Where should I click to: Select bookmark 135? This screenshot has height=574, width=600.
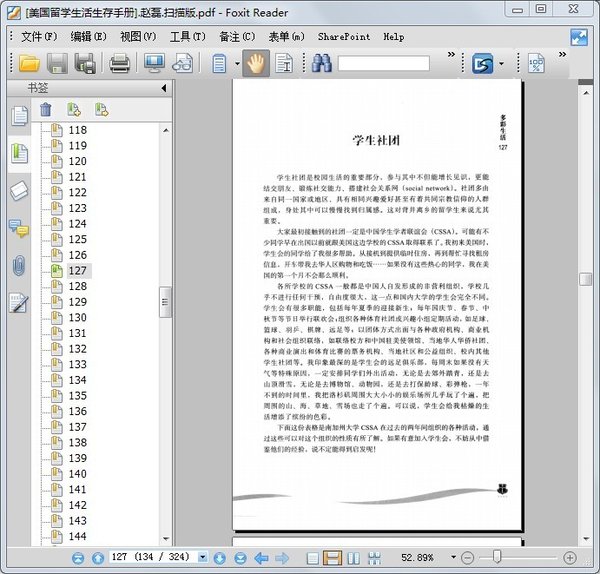tap(78, 396)
